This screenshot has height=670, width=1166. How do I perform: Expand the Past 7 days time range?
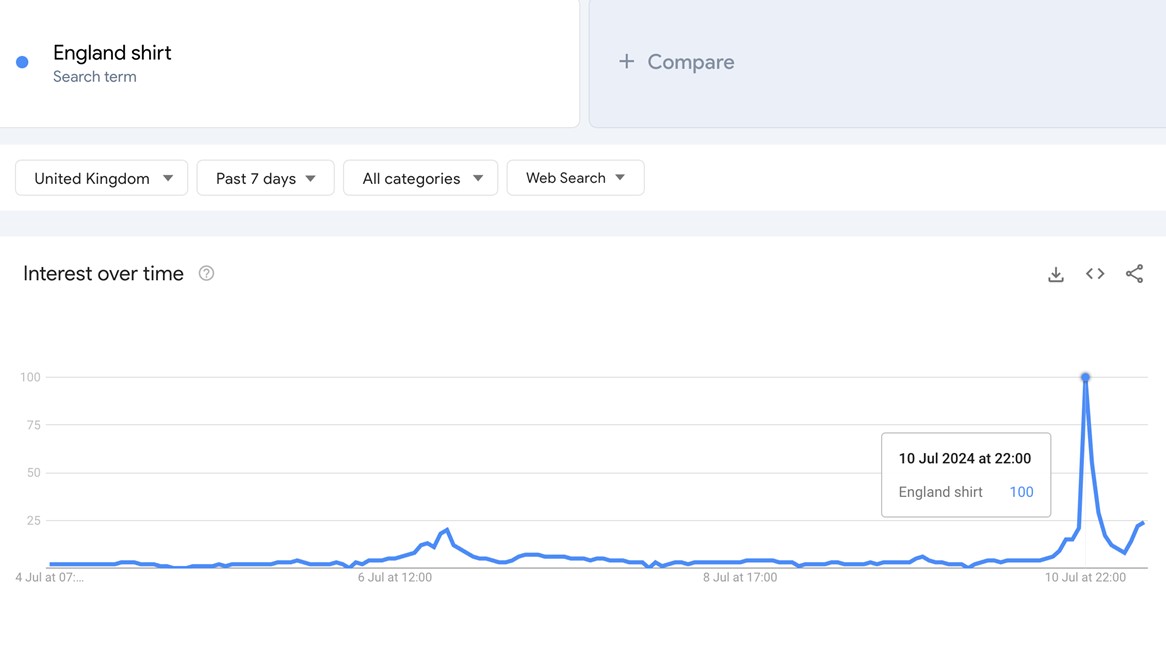[x=265, y=178]
